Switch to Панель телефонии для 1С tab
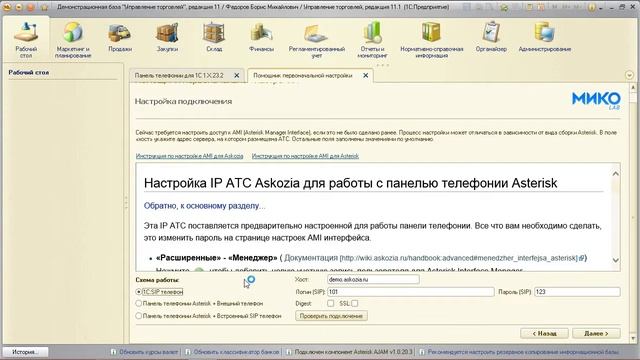The width and height of the screenshot is (640, 360). 179,76
